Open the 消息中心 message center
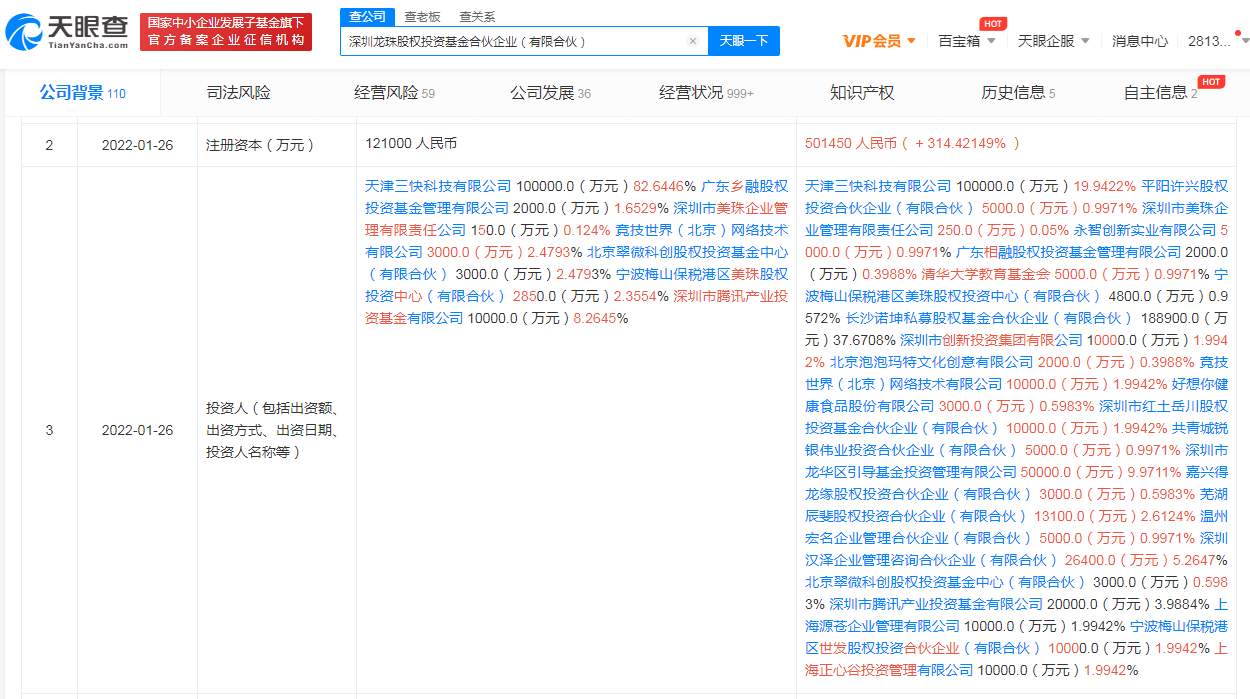The height and width of the screenshot is (699, 1250). point(1139,41)
